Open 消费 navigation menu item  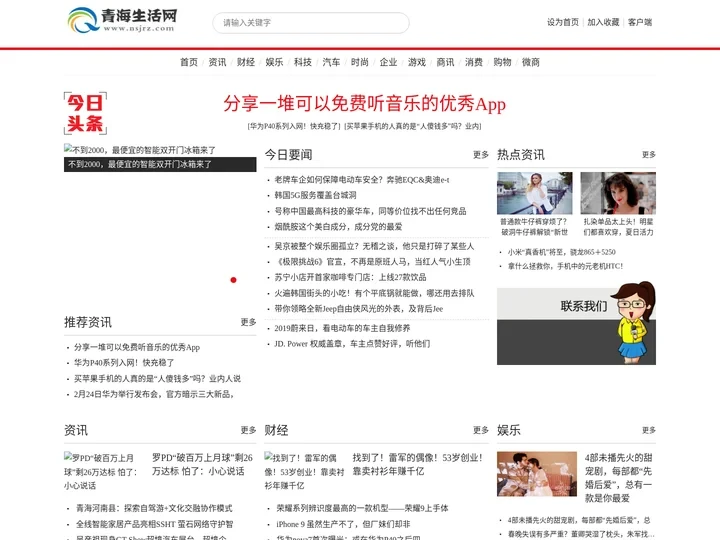473,62
